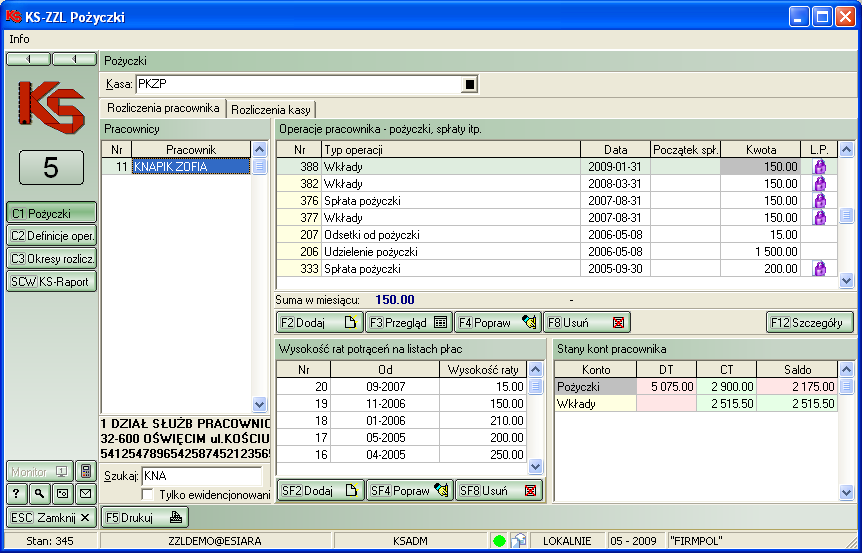Click the purple lock icon in row 333
This screenshot has height=553, width=862.
point(819,268)
